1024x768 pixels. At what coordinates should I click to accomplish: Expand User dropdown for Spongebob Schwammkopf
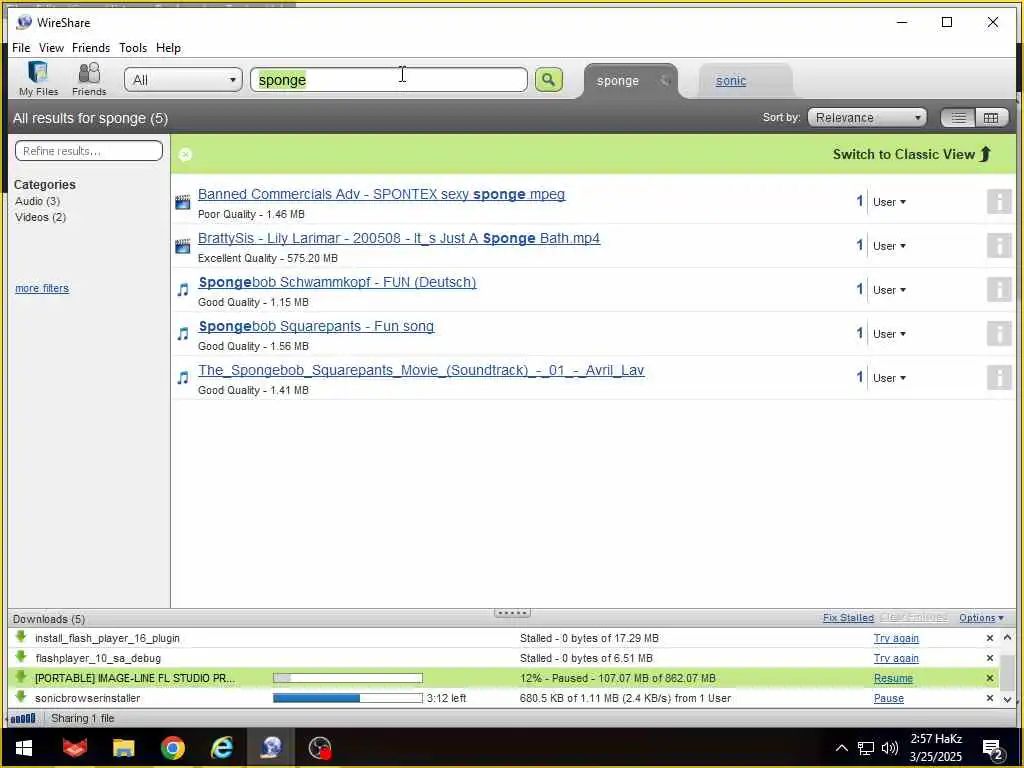889,289
